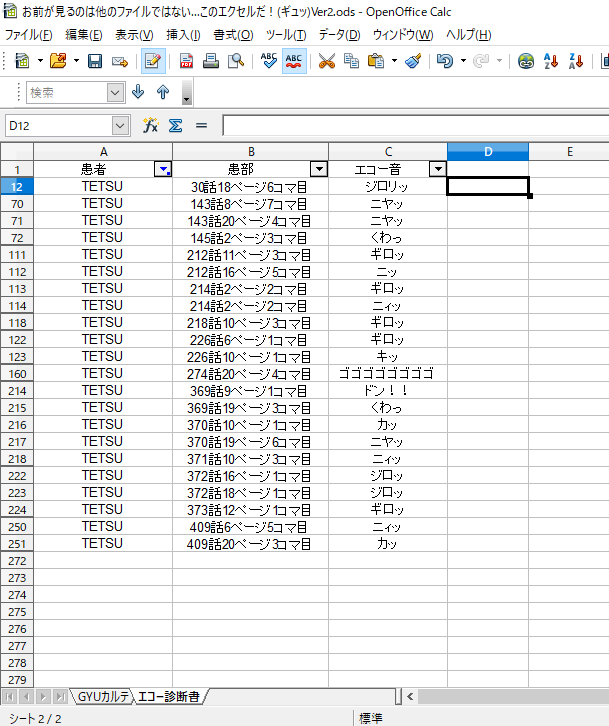Open the Page Preview icon
This screenshot has width=609, height=726.
point(236,61)
